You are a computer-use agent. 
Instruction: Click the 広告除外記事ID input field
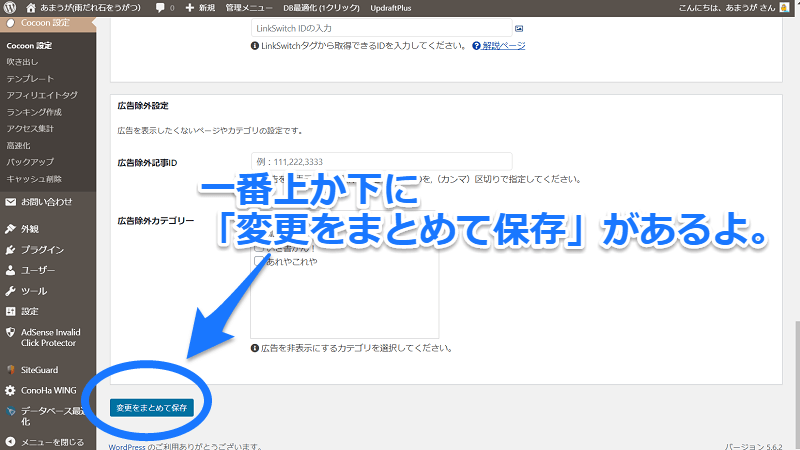381,162
